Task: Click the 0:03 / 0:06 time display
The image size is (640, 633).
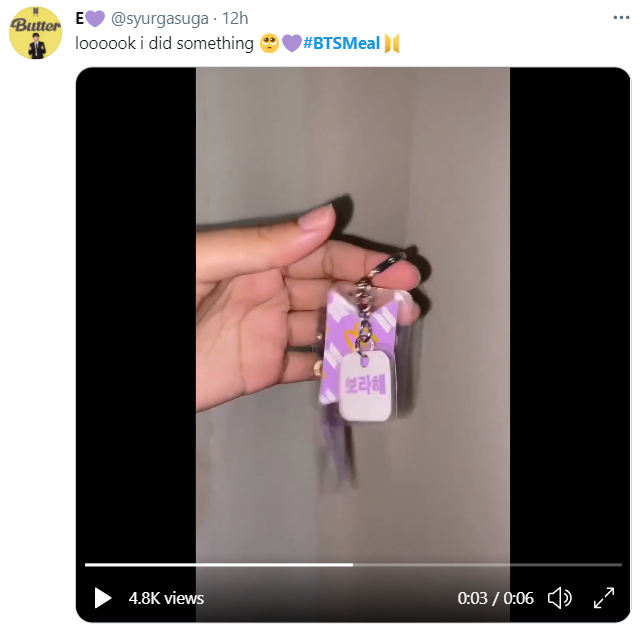Action: tap(495, 598)
